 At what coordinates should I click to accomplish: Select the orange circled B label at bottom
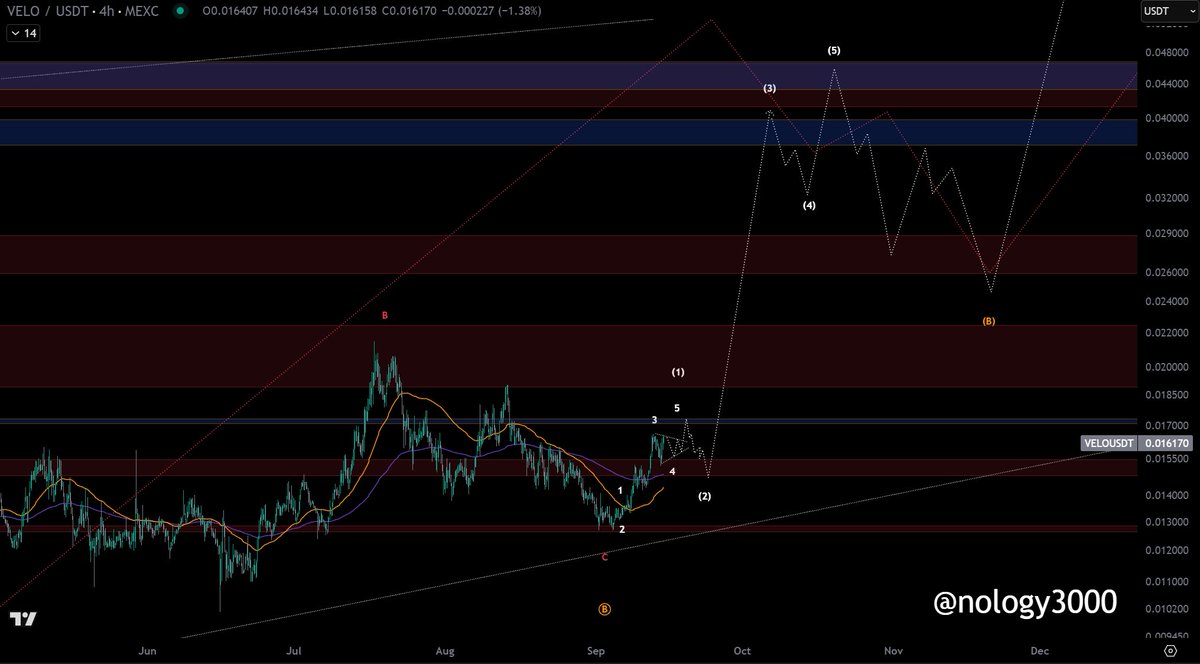click(x=604, y=608)
